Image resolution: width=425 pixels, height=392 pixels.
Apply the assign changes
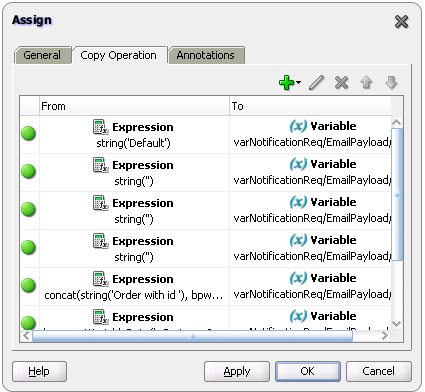[x=237, y=371]
